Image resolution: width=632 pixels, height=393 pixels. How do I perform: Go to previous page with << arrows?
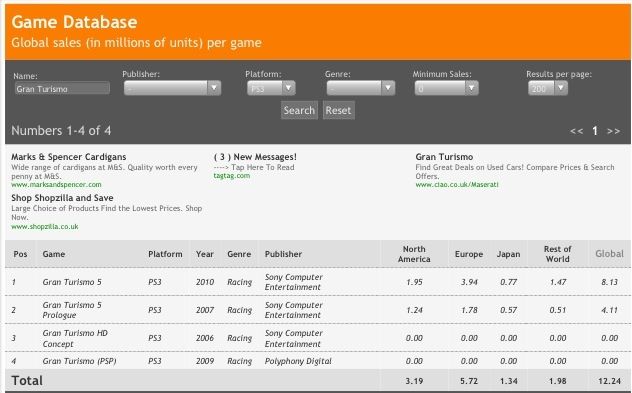(x=576, y=131)
